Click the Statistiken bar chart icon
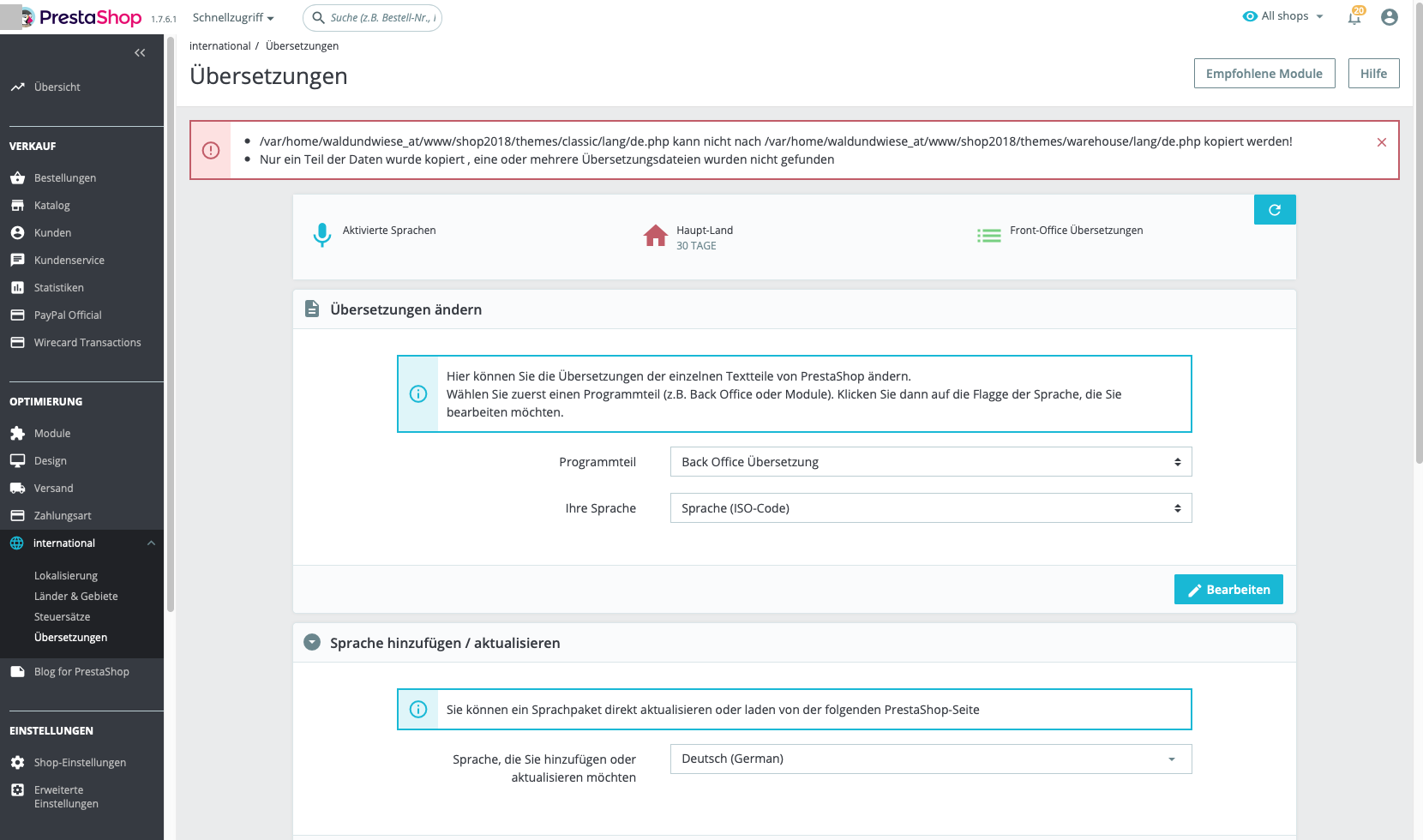 tap(17, 288)
